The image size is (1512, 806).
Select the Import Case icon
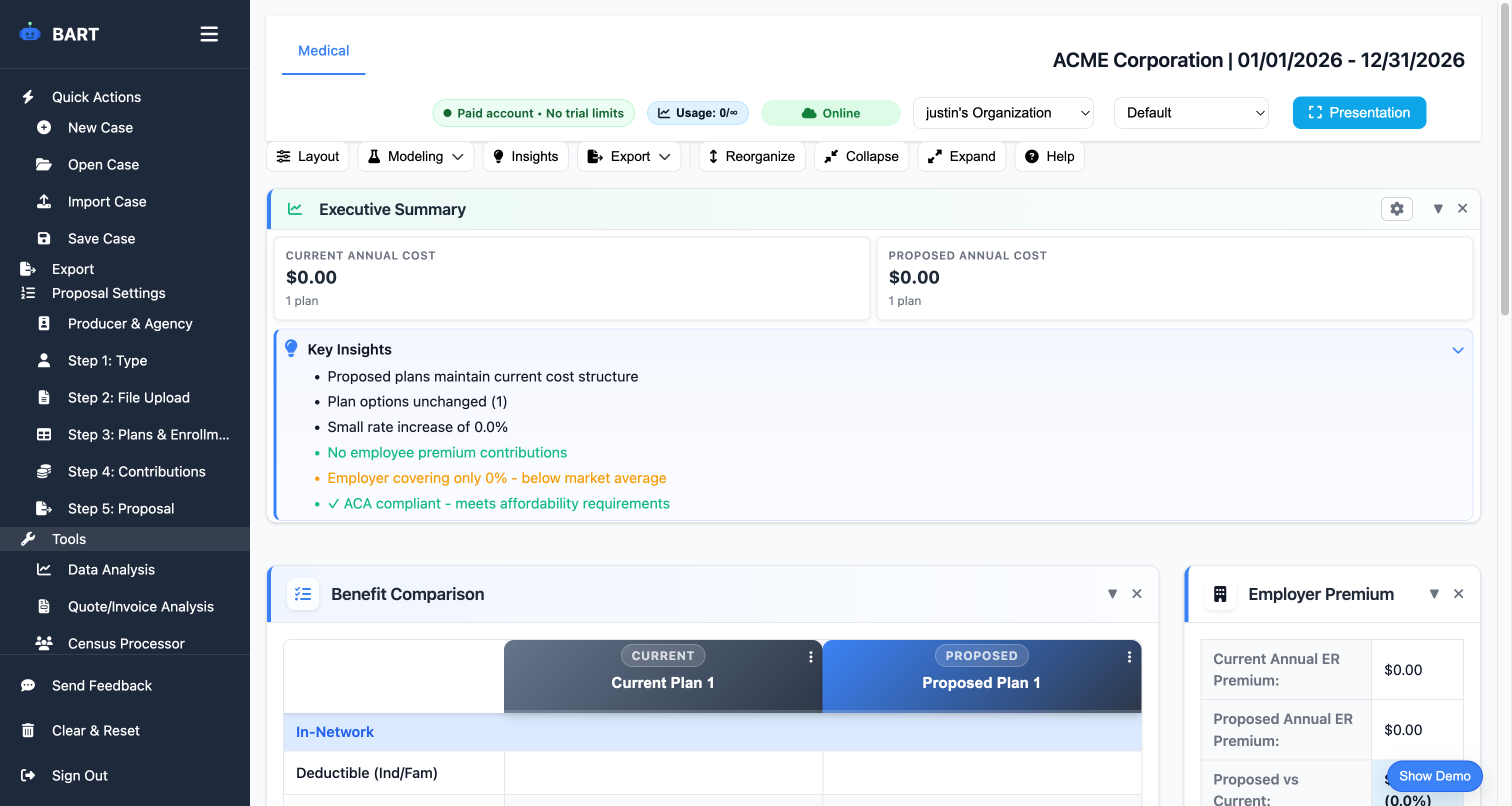[x=44, y=201]
